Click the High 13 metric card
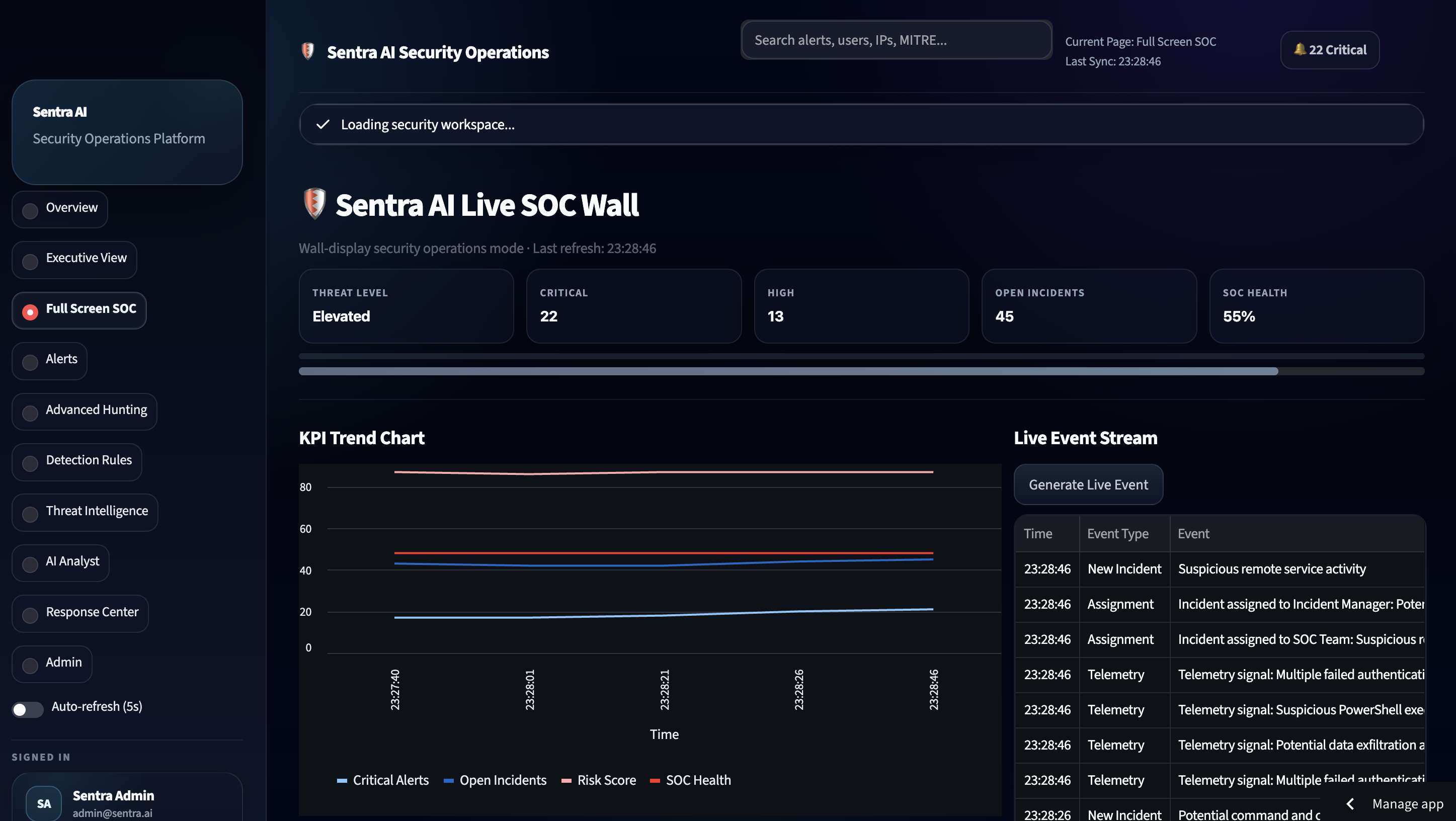This screenshot has width=1456, height=821. [861, 306]
